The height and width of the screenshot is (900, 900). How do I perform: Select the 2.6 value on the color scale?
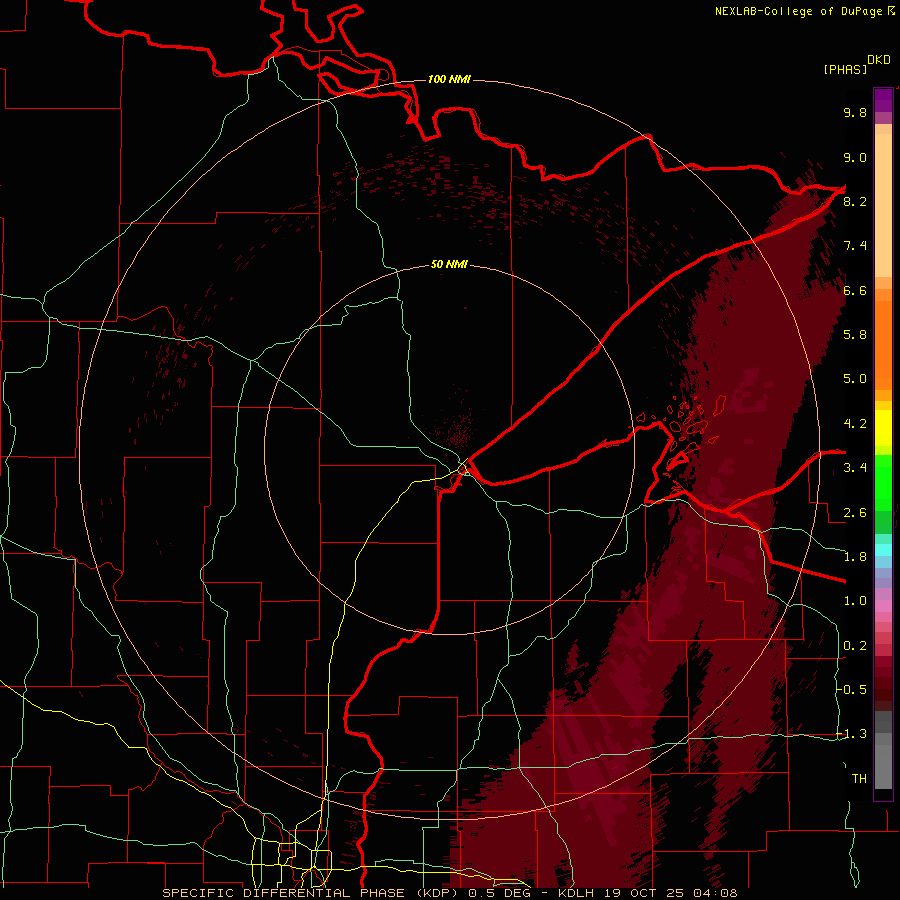pyautogui.click(x=855, y=513)
